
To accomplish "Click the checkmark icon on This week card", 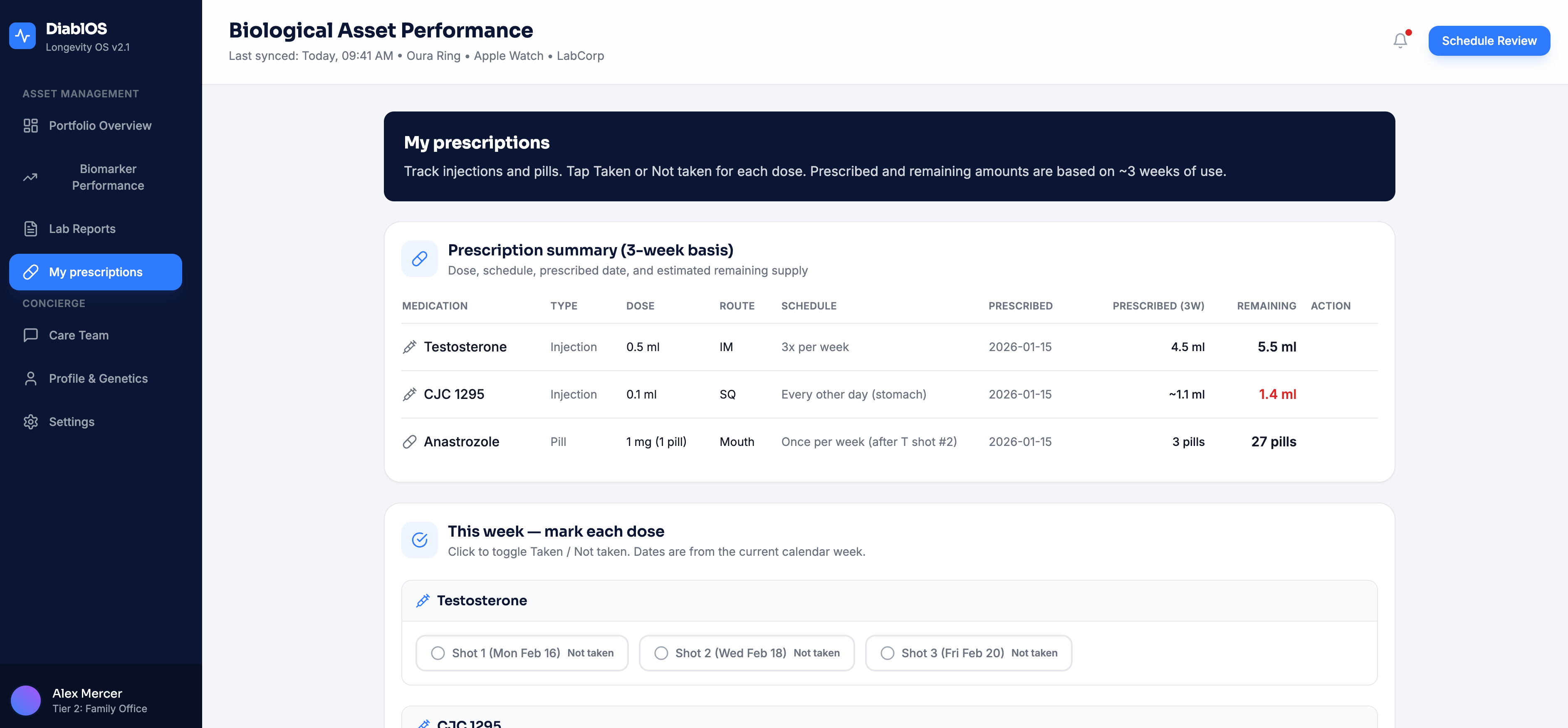I will [x=419, y=539].
